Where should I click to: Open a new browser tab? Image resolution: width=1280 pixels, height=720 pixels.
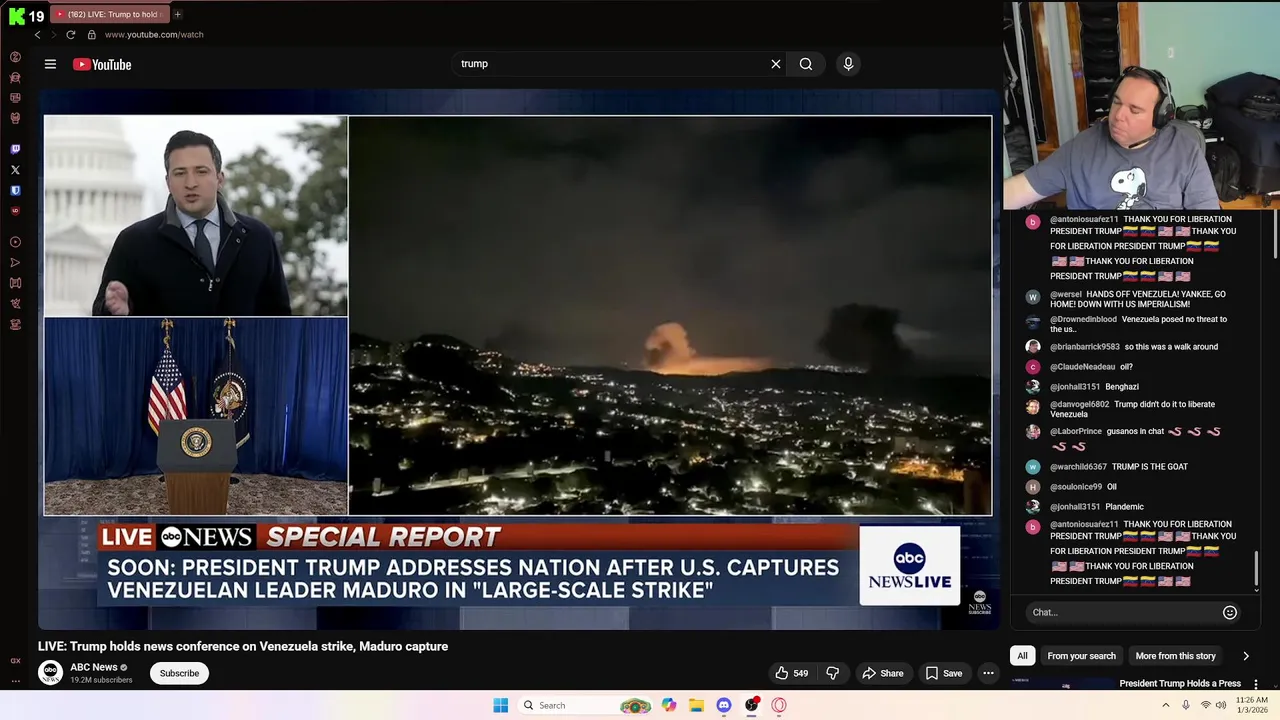pyautogui.click(x=177, y=14)
